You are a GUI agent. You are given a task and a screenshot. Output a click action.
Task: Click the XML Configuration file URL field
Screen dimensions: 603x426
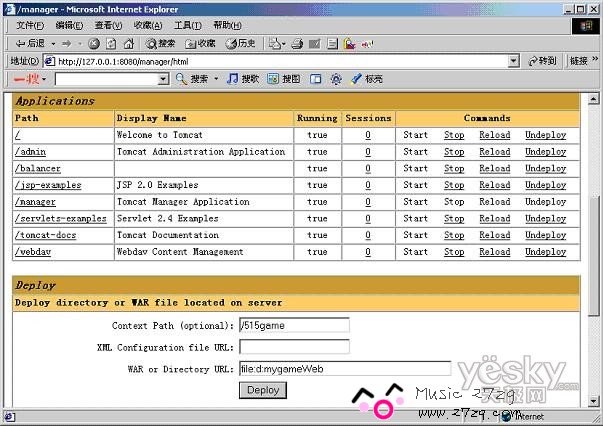tap(294, 347)
